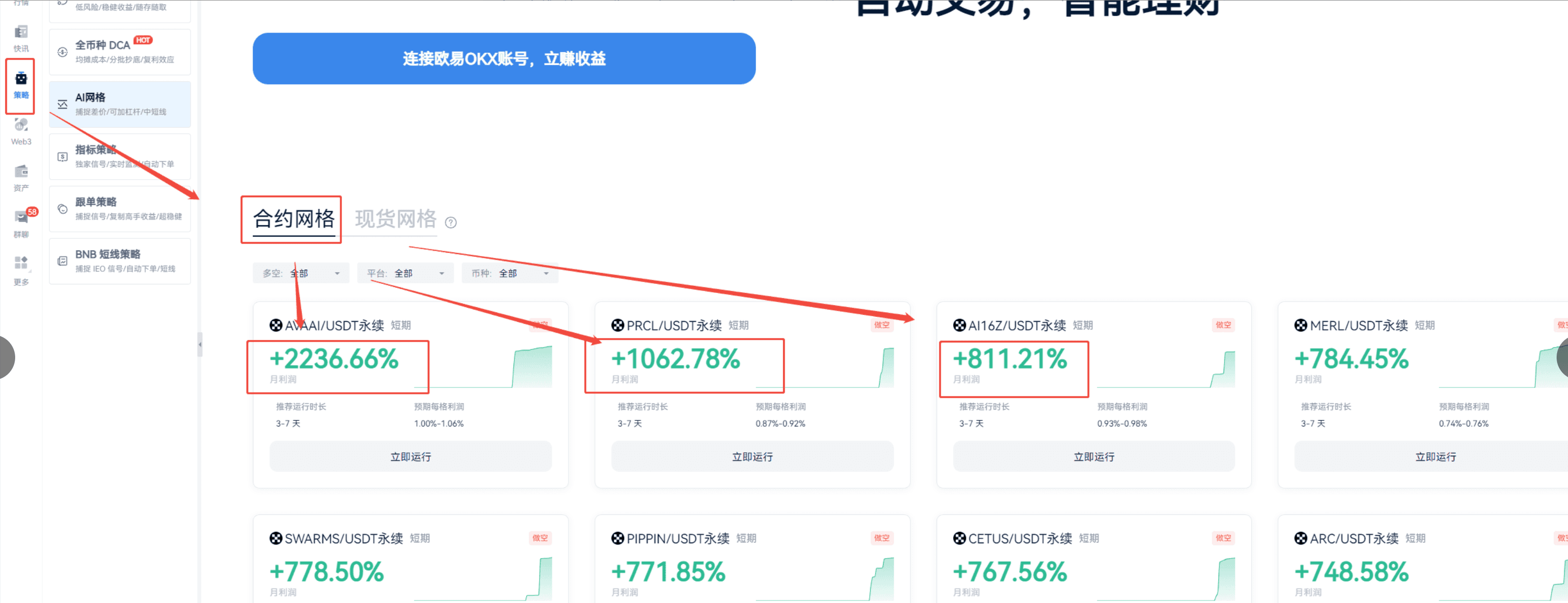This screenshot has width=1568, height=603.
Task: Click the 做空 tag on PIPPIN/USDT card
Action: click(x=882, y=539)
